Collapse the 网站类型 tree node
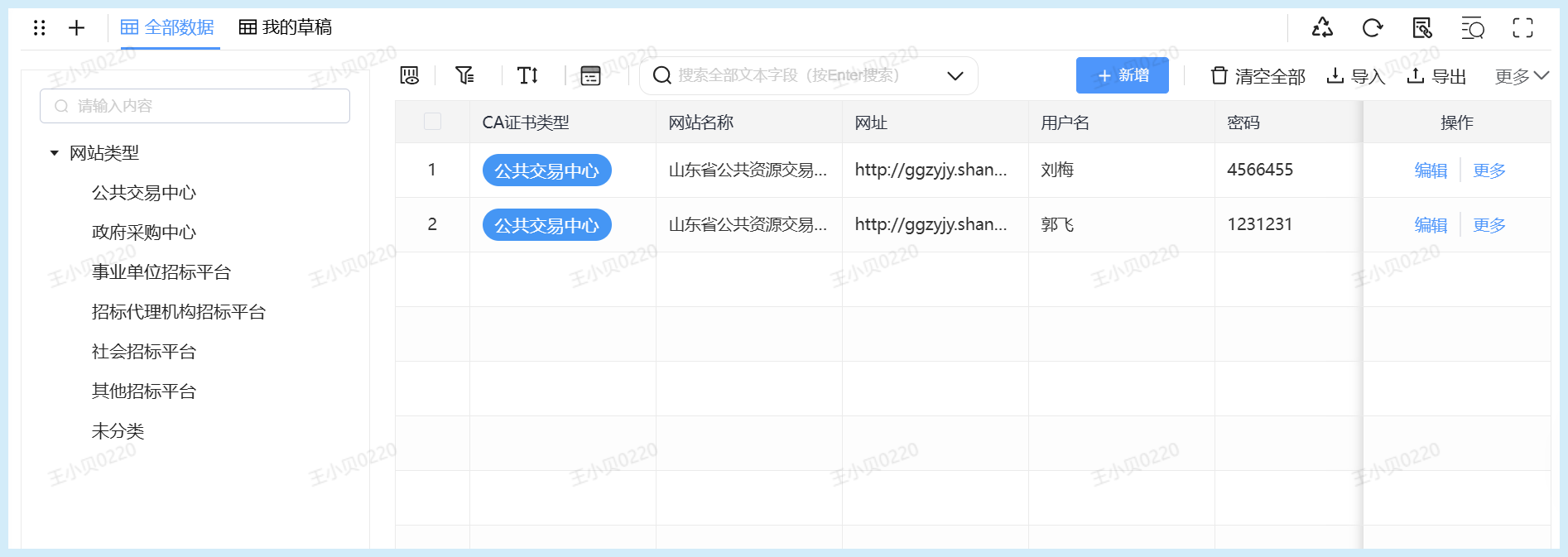Screen dimensions: 1568x557 55,153
